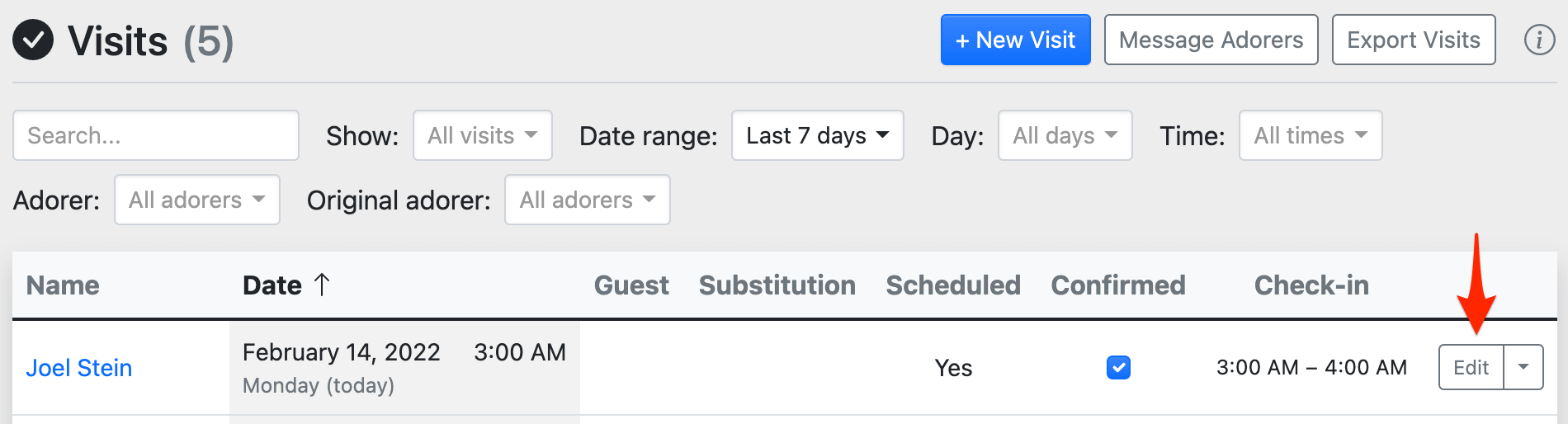Expand the caret next to Edit button
The width and height of the screenshot is (1568, 424).
tap(1523, 367)
